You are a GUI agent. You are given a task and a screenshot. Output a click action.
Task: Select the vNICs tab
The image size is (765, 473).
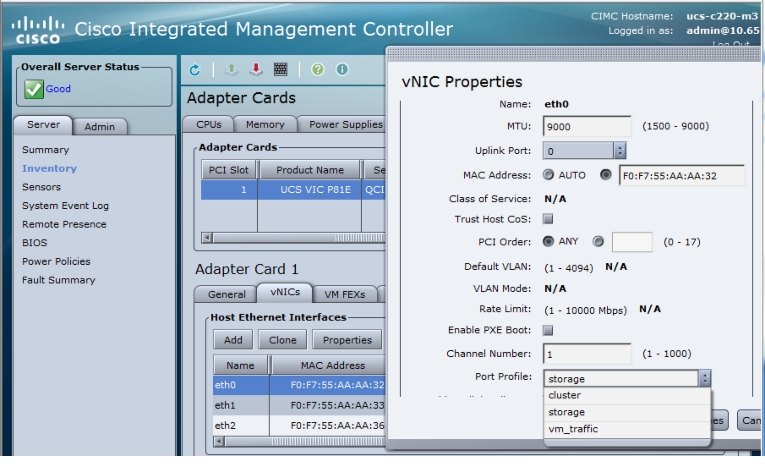[285, 292]
